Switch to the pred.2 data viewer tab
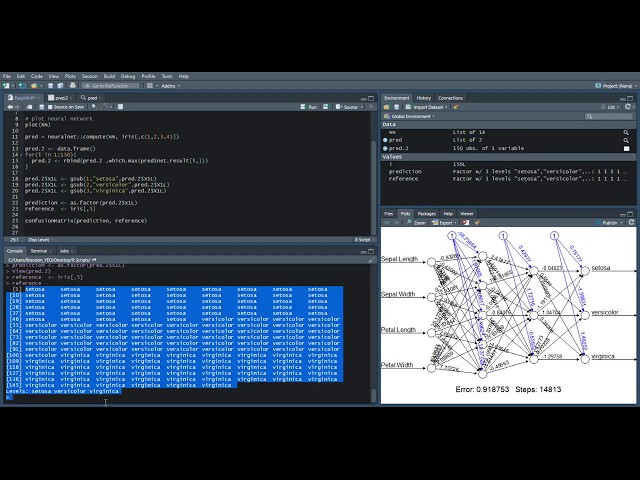 (x=61, y=98)
